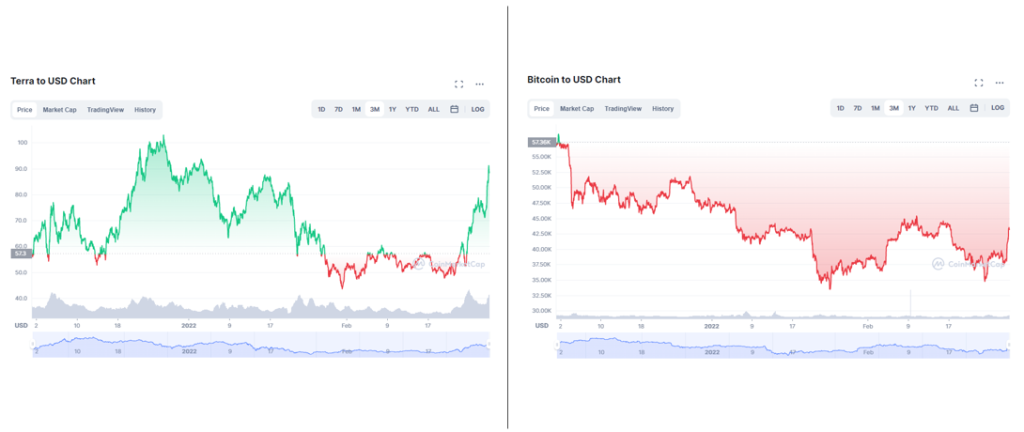Select History tab on Terra chart
Screen dimensions: 1024x432
(145, 110)
